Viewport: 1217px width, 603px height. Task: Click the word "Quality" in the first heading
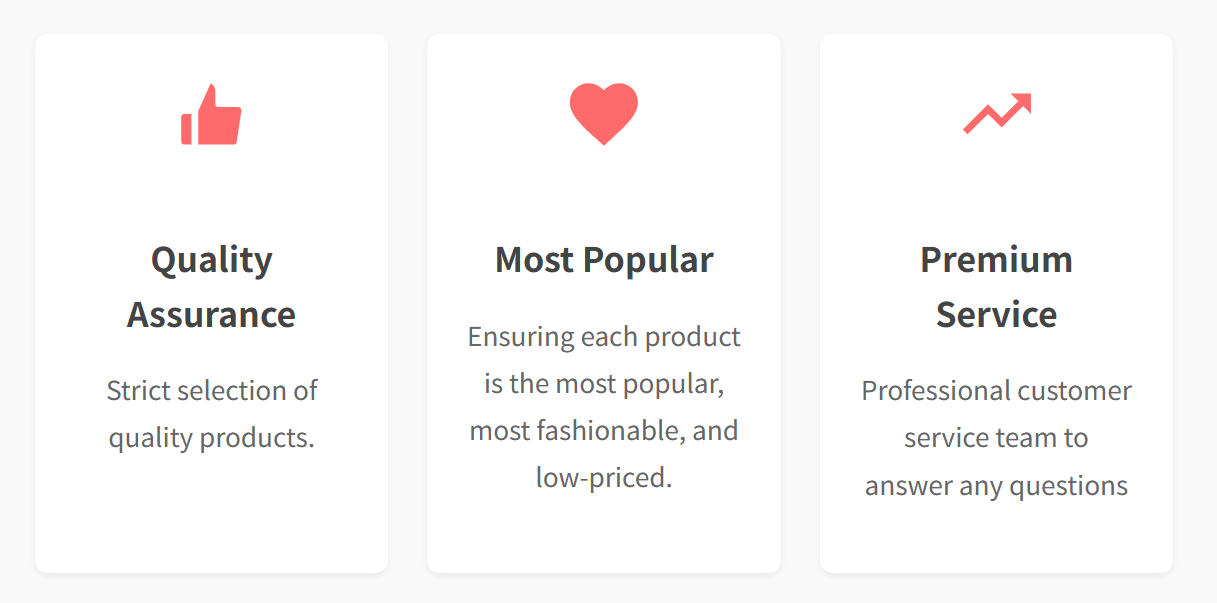pos(211,260)
